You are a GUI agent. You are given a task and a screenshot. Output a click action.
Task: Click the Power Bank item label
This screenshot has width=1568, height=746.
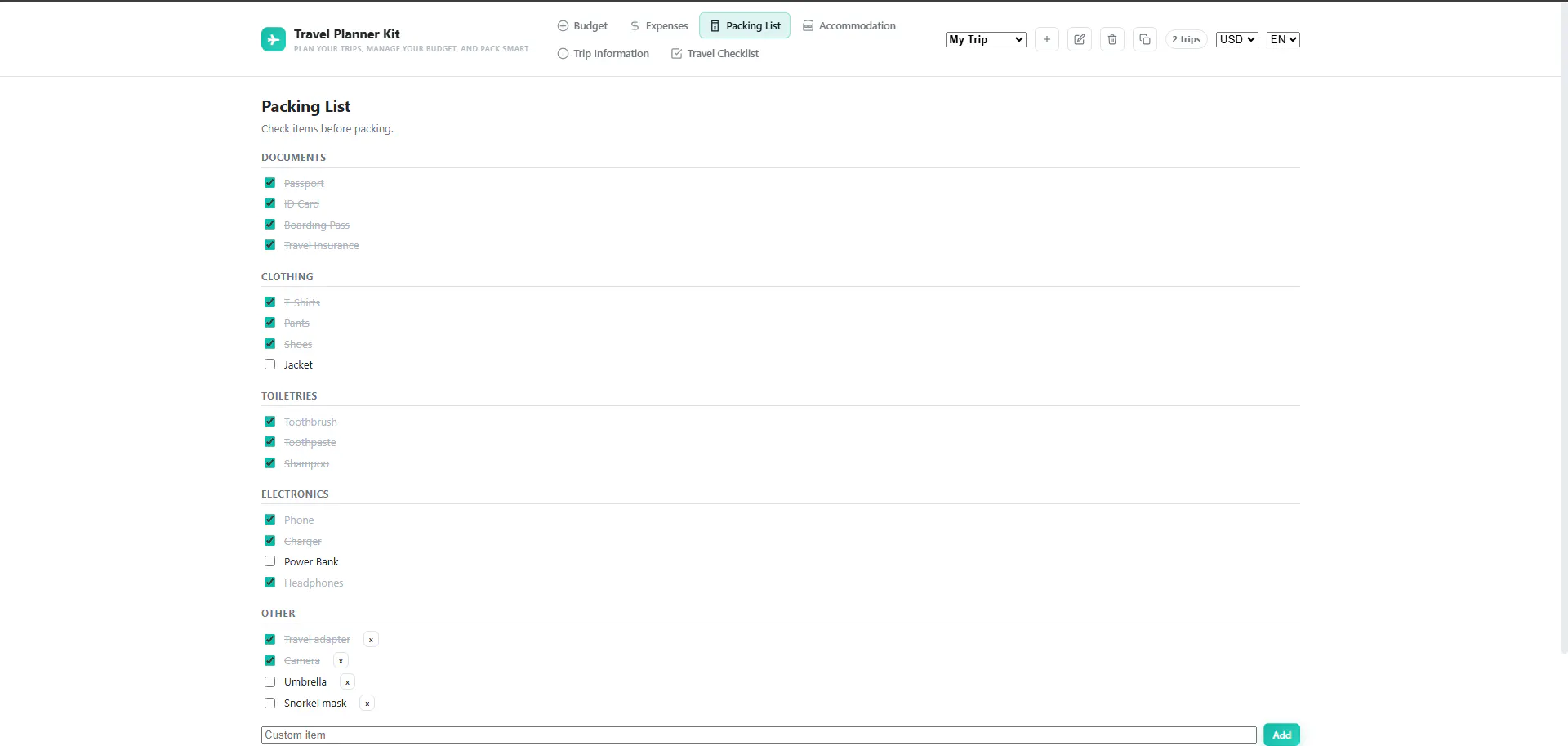pos(311,561)
